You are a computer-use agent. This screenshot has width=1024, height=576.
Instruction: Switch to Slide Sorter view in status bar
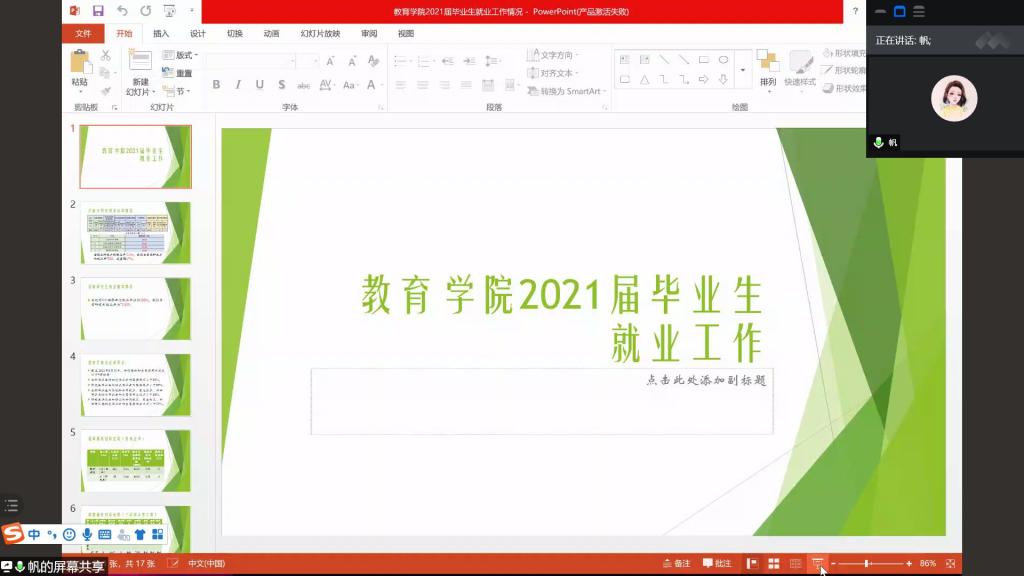pos(773,564)
